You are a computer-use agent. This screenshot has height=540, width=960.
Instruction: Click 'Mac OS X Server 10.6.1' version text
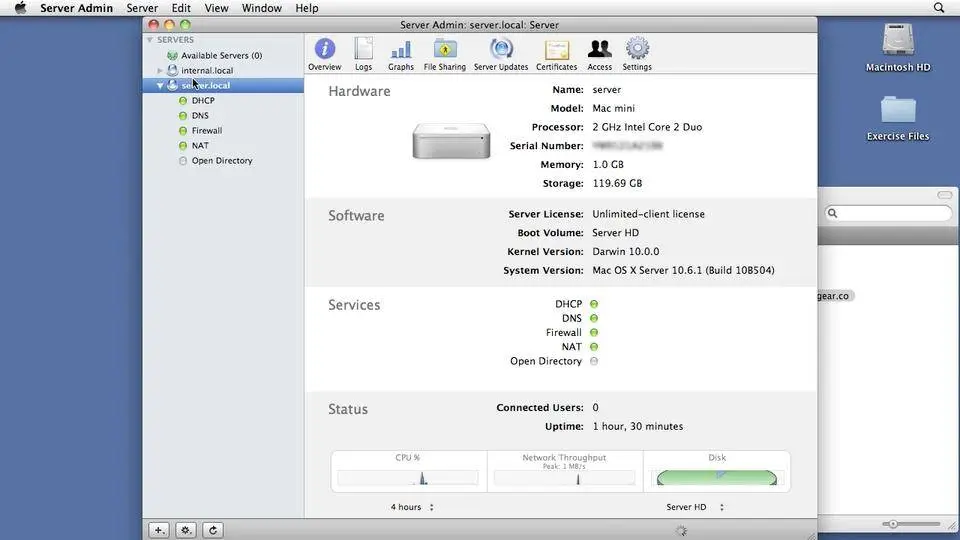click(x=647, y=271)
